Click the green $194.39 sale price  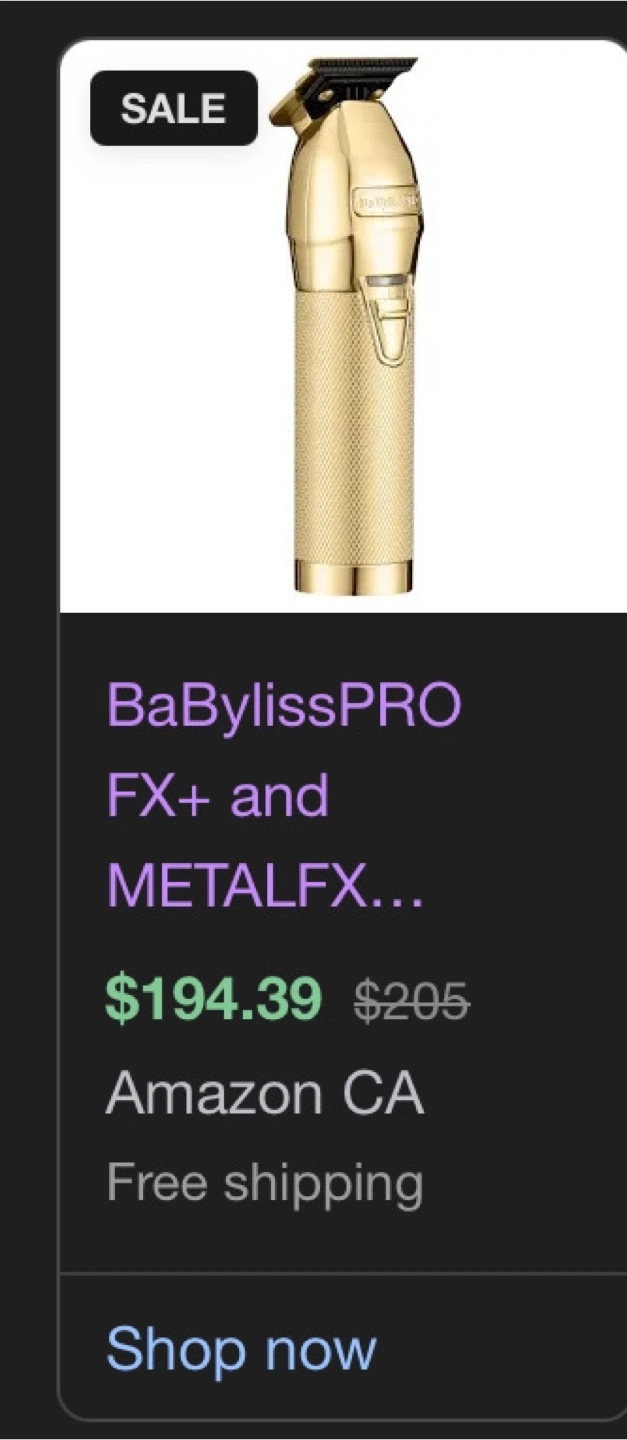[x=214, y=998]
